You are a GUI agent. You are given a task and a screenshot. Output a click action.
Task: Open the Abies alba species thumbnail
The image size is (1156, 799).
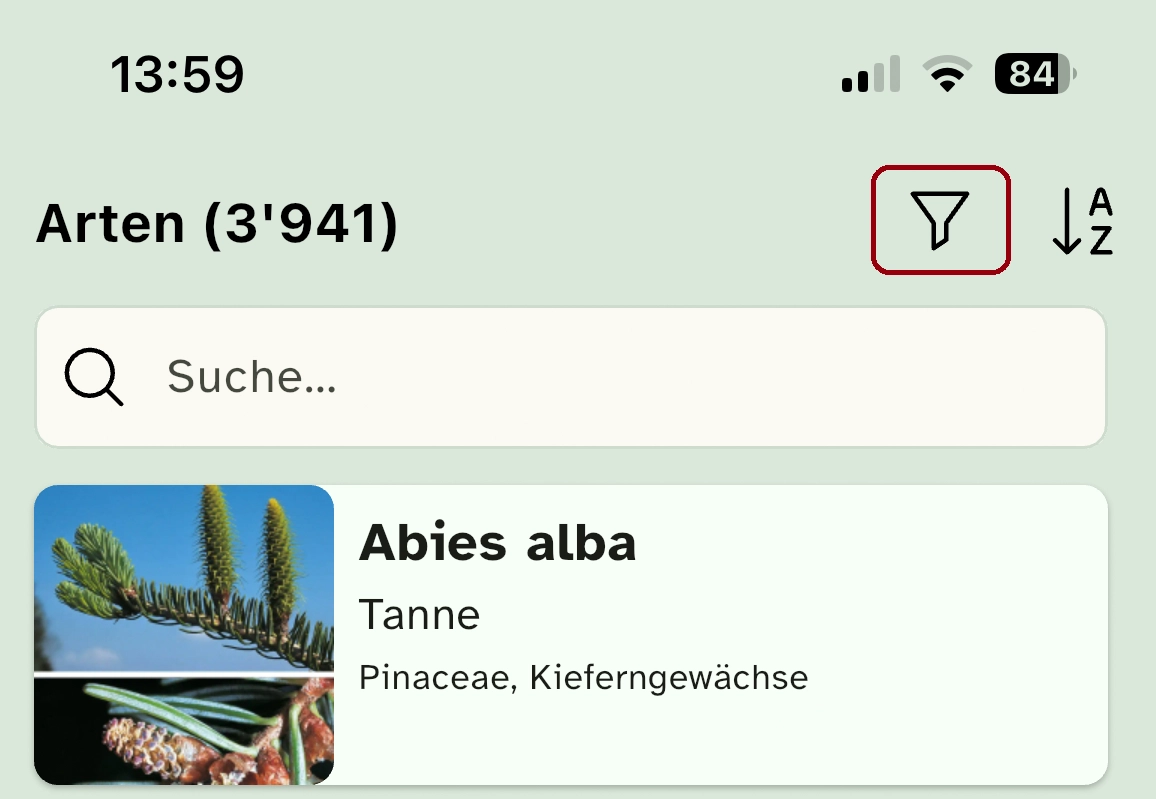coord(184,635)
